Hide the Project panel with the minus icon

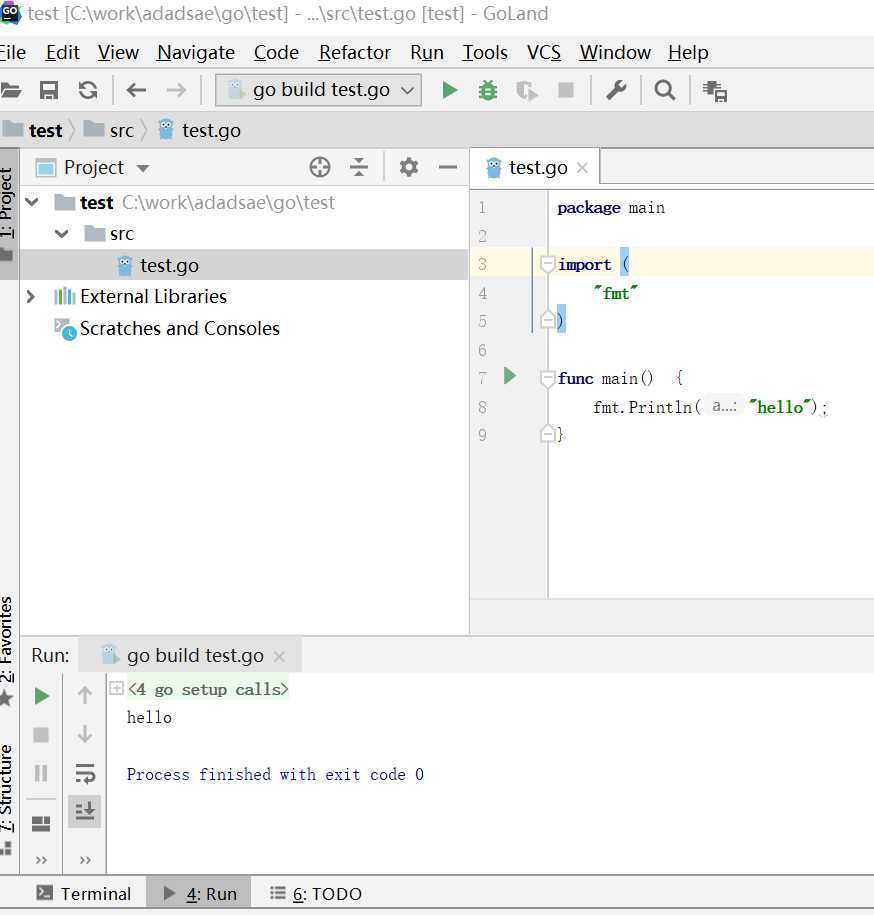(448, 167)
